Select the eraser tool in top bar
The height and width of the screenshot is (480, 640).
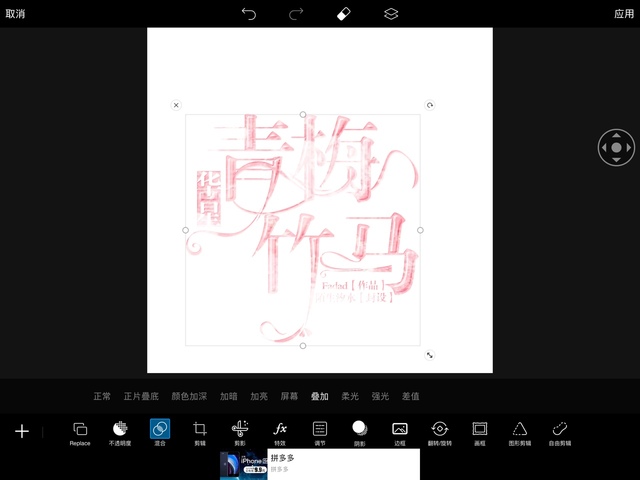pos(343,14)
